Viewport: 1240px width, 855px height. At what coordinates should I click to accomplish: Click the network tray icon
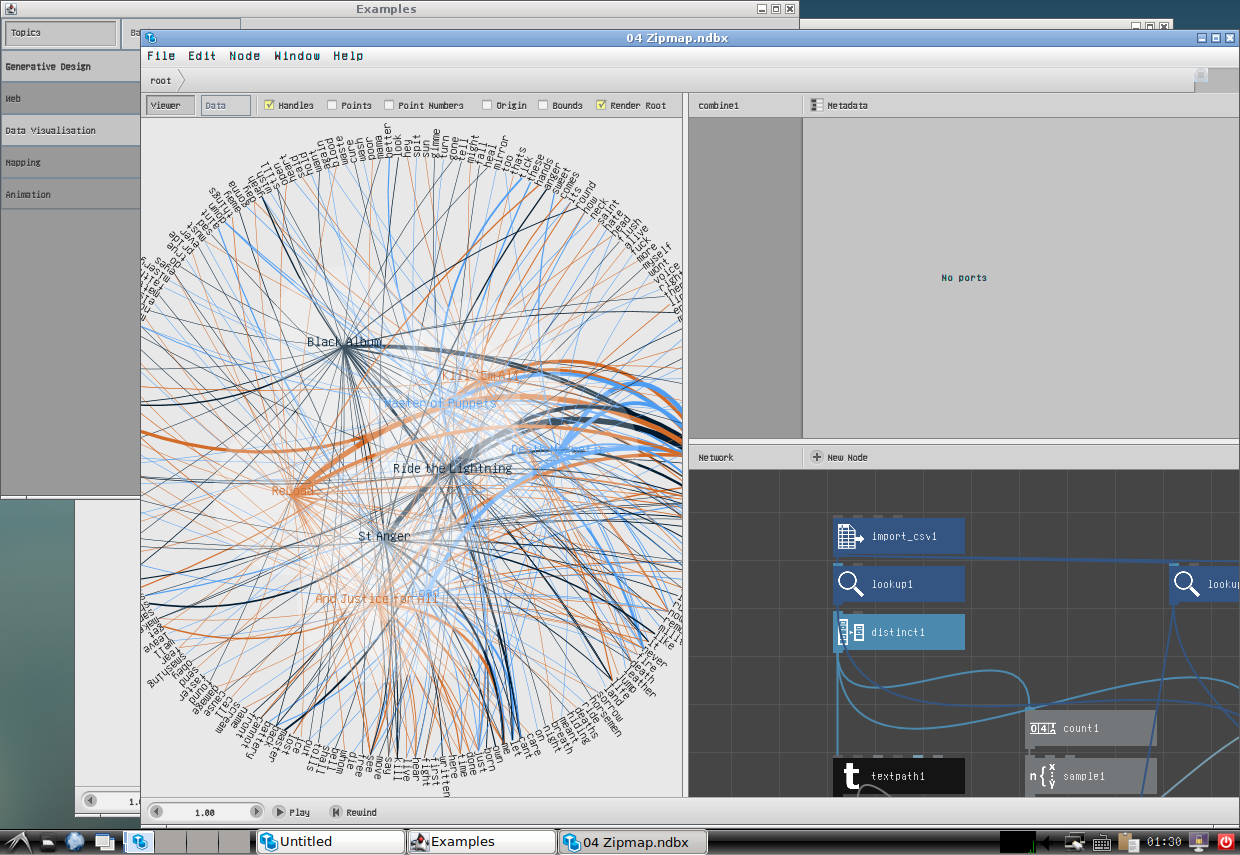click(1075, 842)
